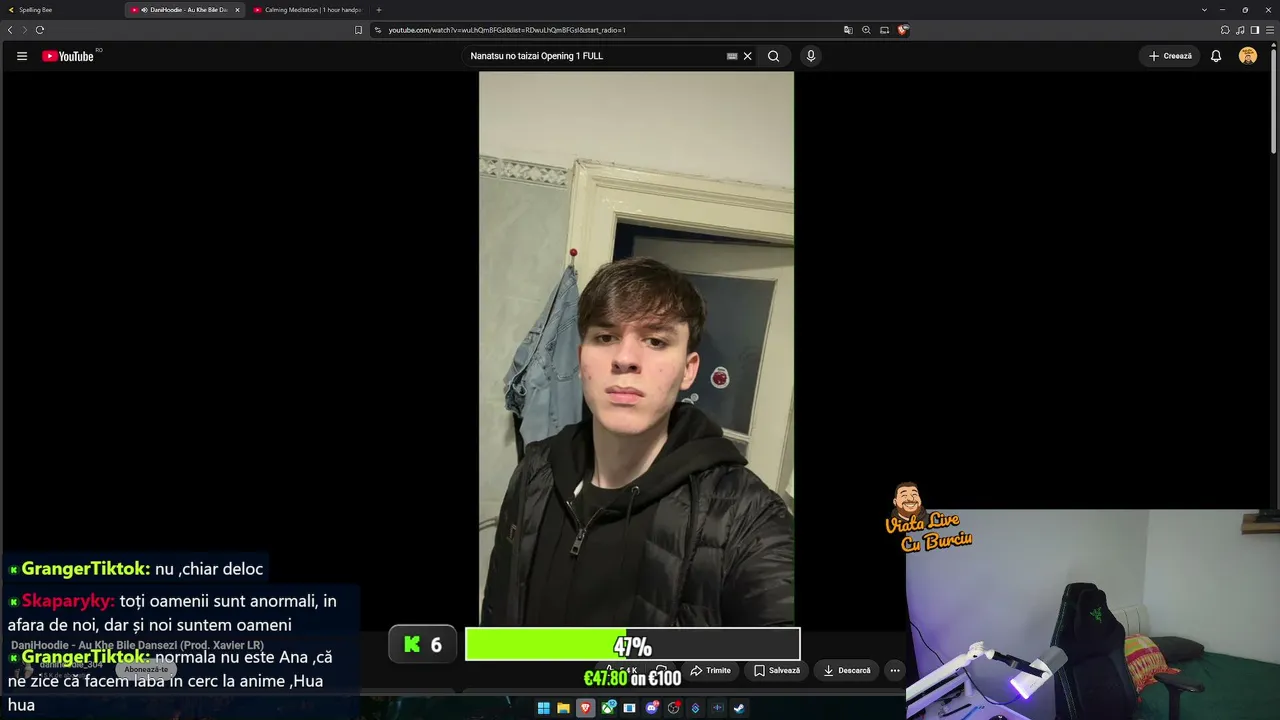Click the €47.80 on €100 goal text
The image size is (1280, 720).
pyautogui.click(x=632, y=678)
